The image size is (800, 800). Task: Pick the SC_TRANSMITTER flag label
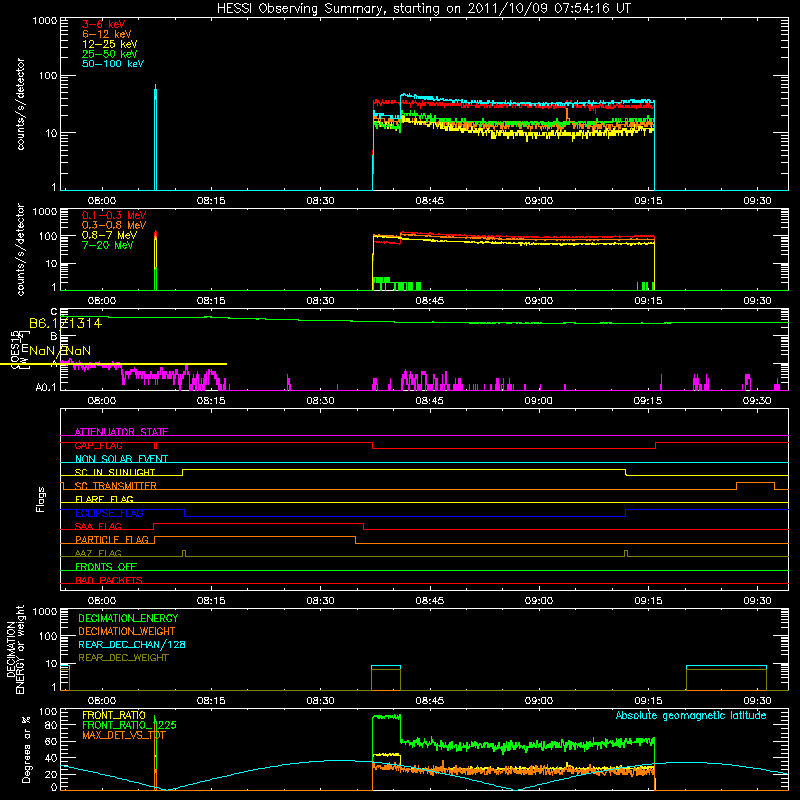116,486
